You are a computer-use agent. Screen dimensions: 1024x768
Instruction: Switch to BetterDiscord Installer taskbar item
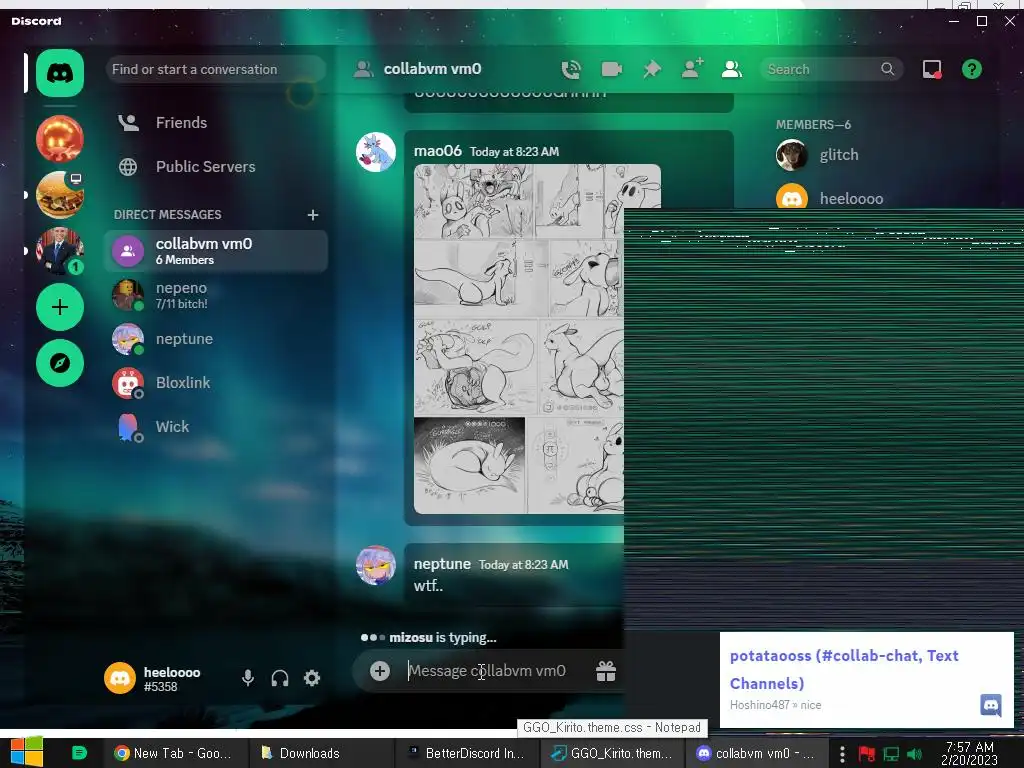point(467,753)
